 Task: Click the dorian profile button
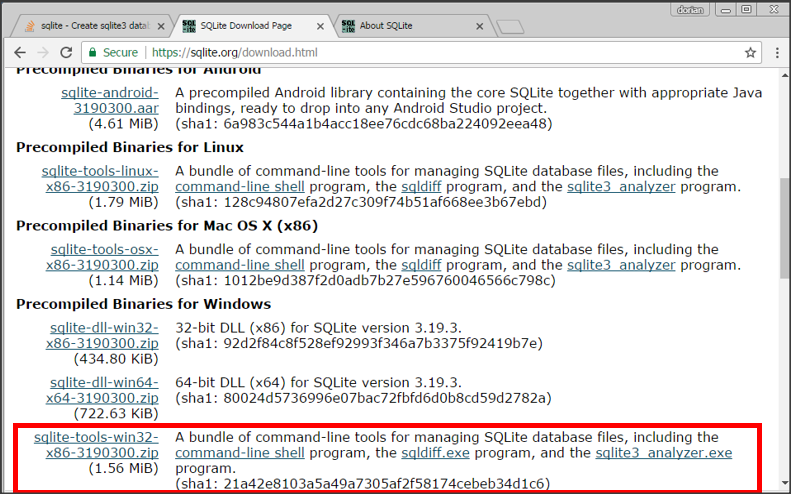click(x=690, y=10)
